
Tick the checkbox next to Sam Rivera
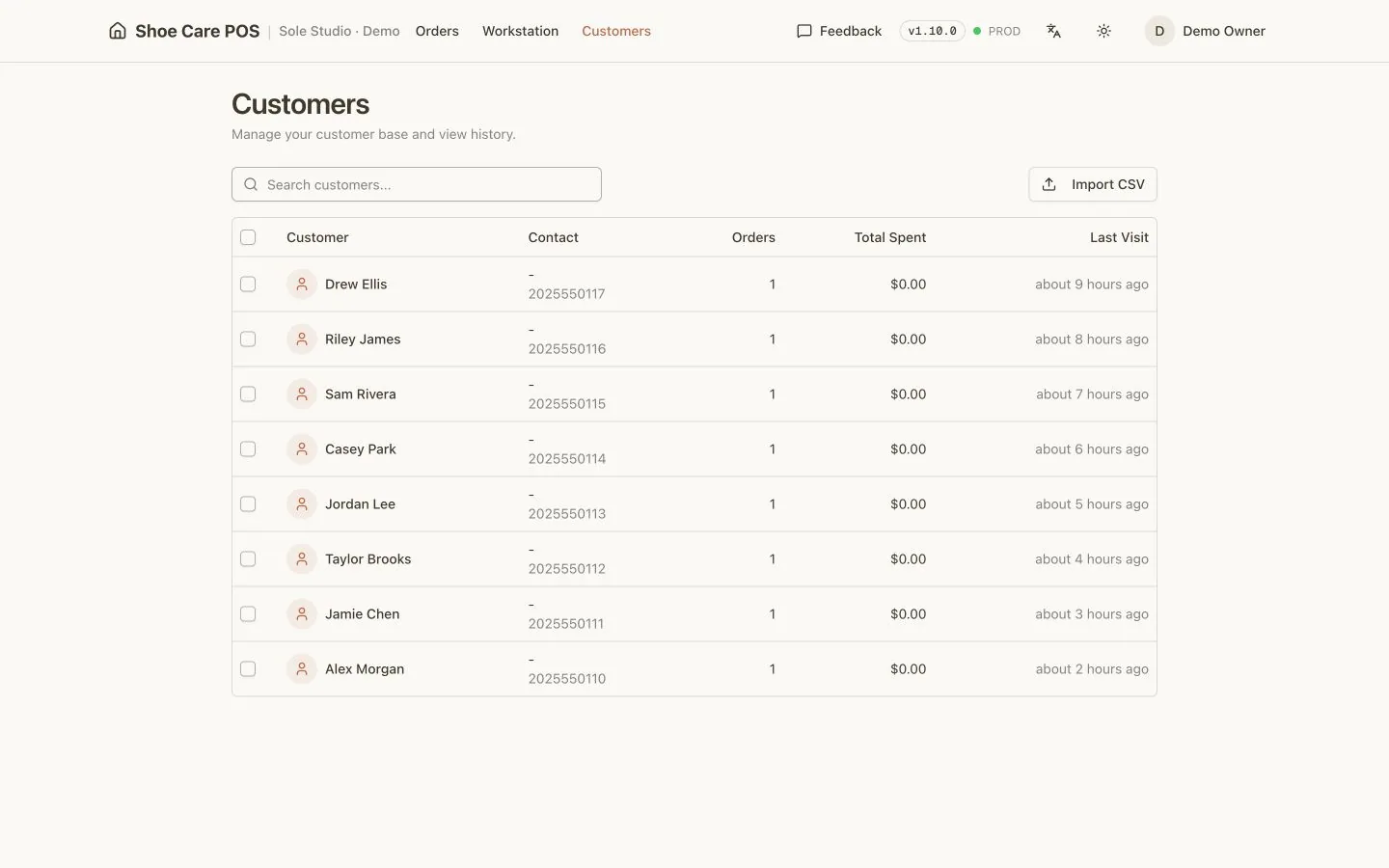tap(248, 394)
